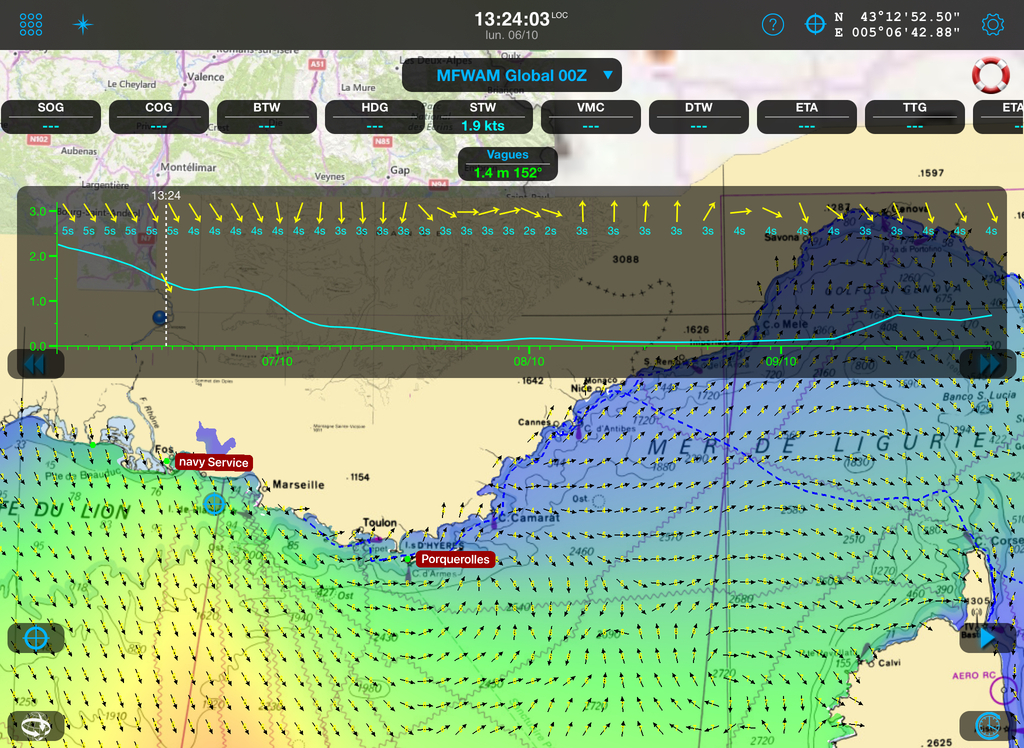Screen dimensions: 1024x748
Task: Rewind the meteogram timeline
Action: (x=35, y=364)
